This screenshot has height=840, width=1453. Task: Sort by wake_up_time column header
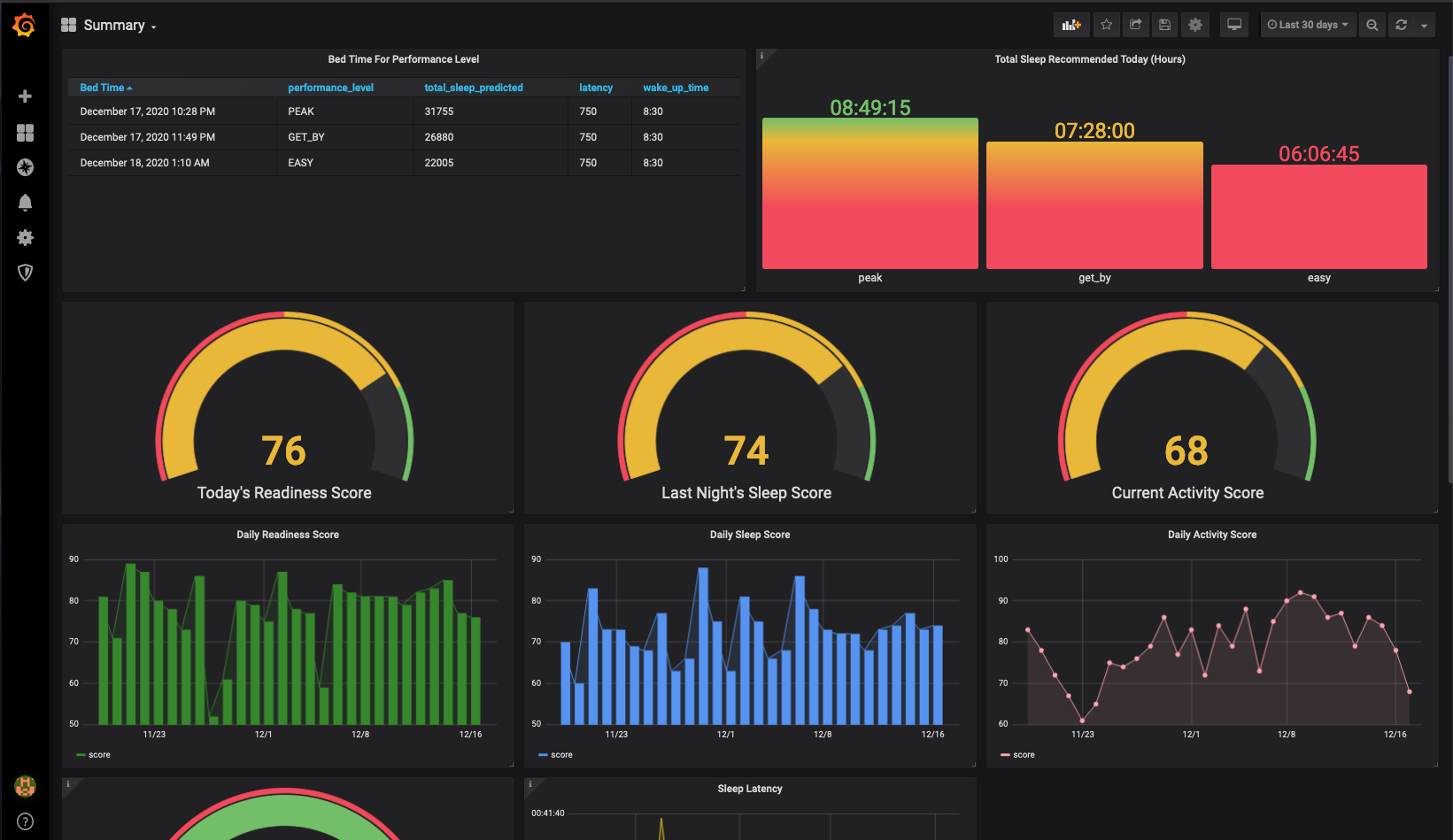[x=676, y=88]
